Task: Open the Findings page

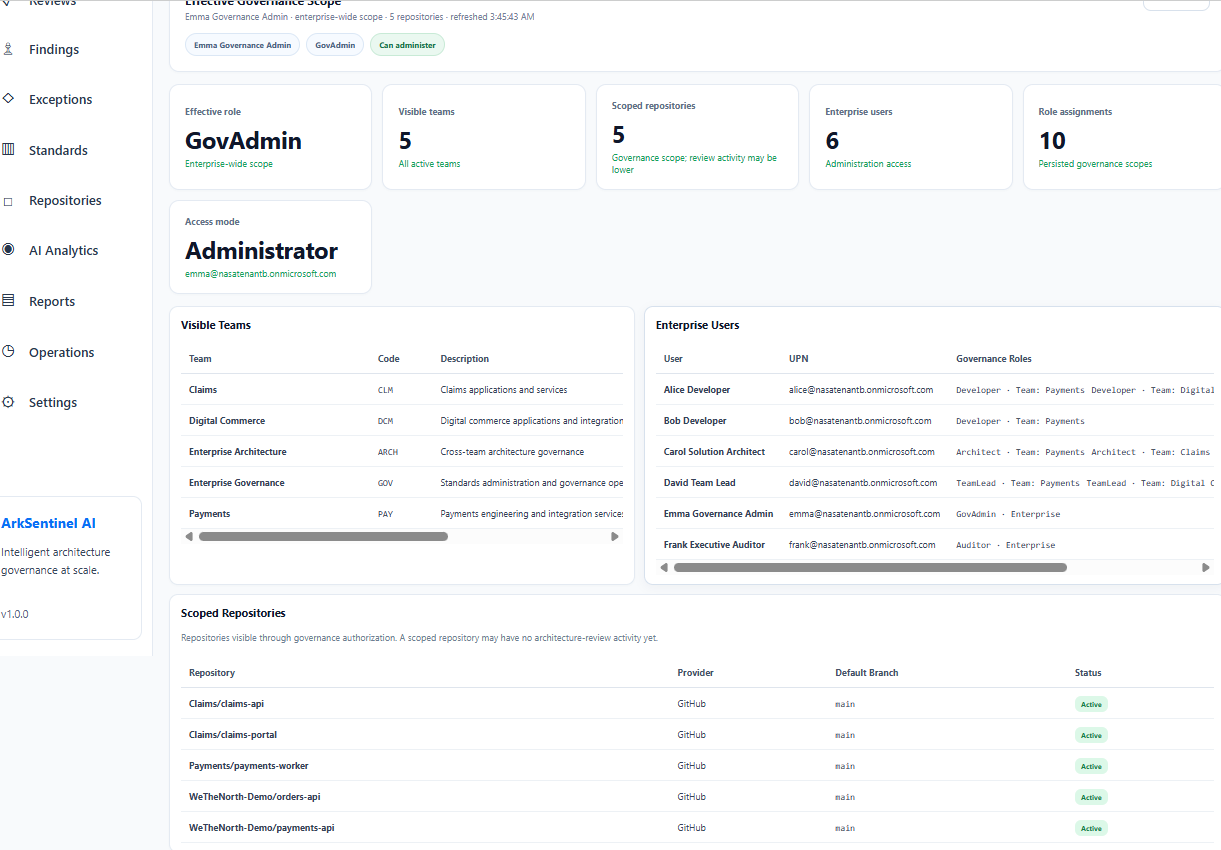Action: click(x=54, y=49)
